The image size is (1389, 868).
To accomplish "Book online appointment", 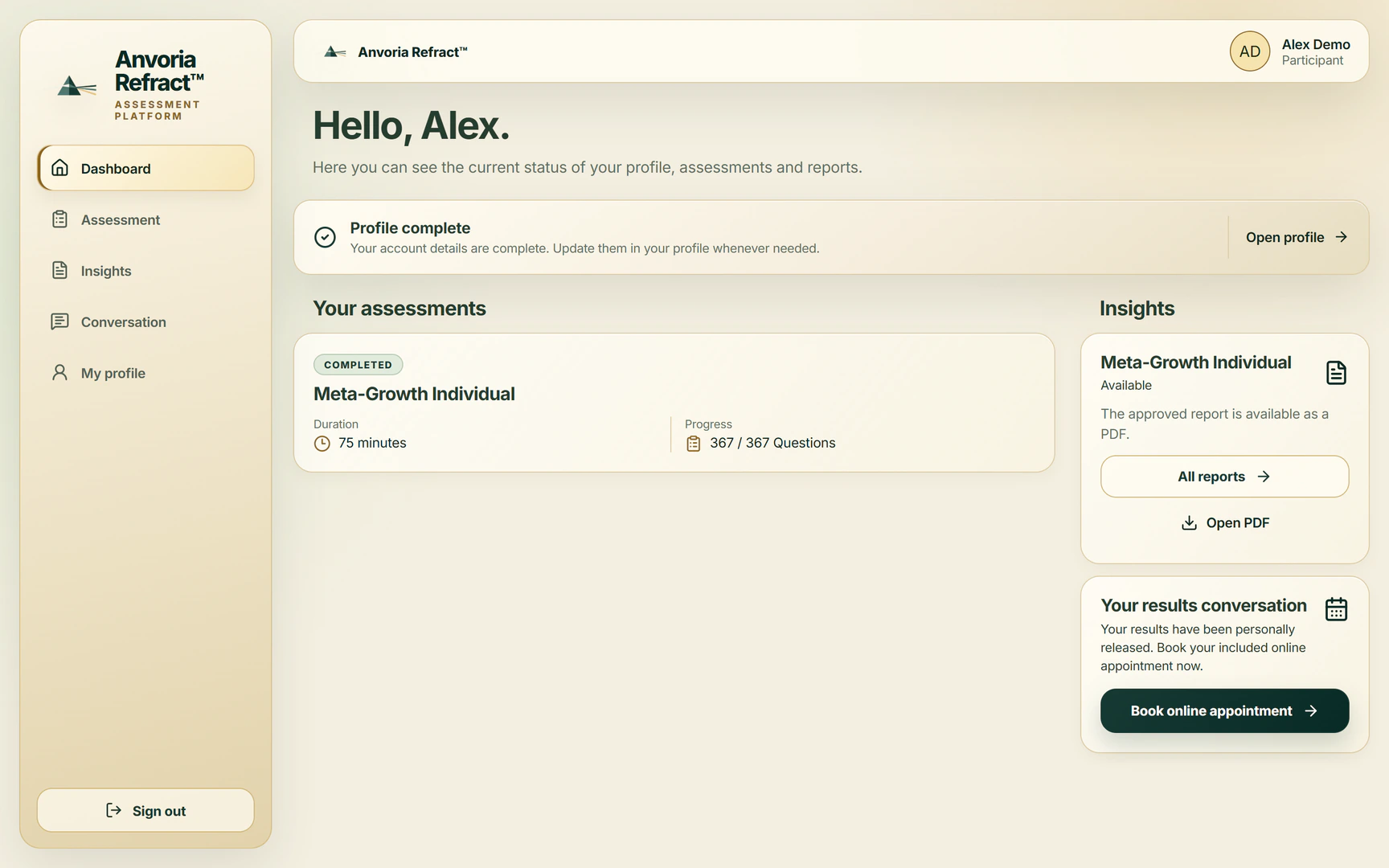I will coord(1224,710).
